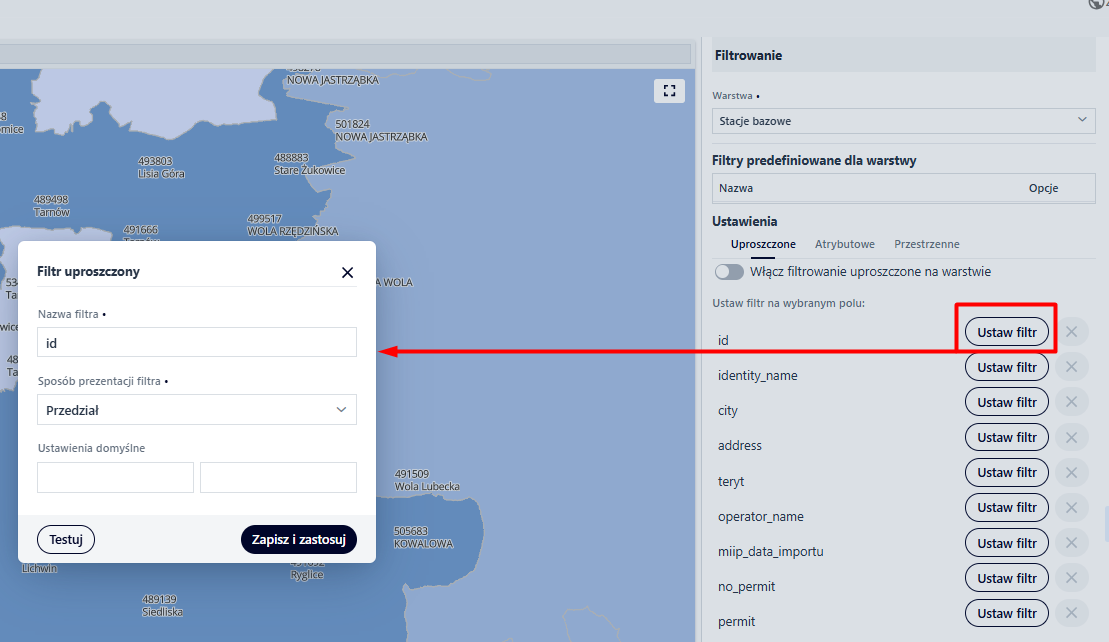Close the Filtr uproszczony dialog
The image size is (1109, 642).
click(x=347, y=272)
